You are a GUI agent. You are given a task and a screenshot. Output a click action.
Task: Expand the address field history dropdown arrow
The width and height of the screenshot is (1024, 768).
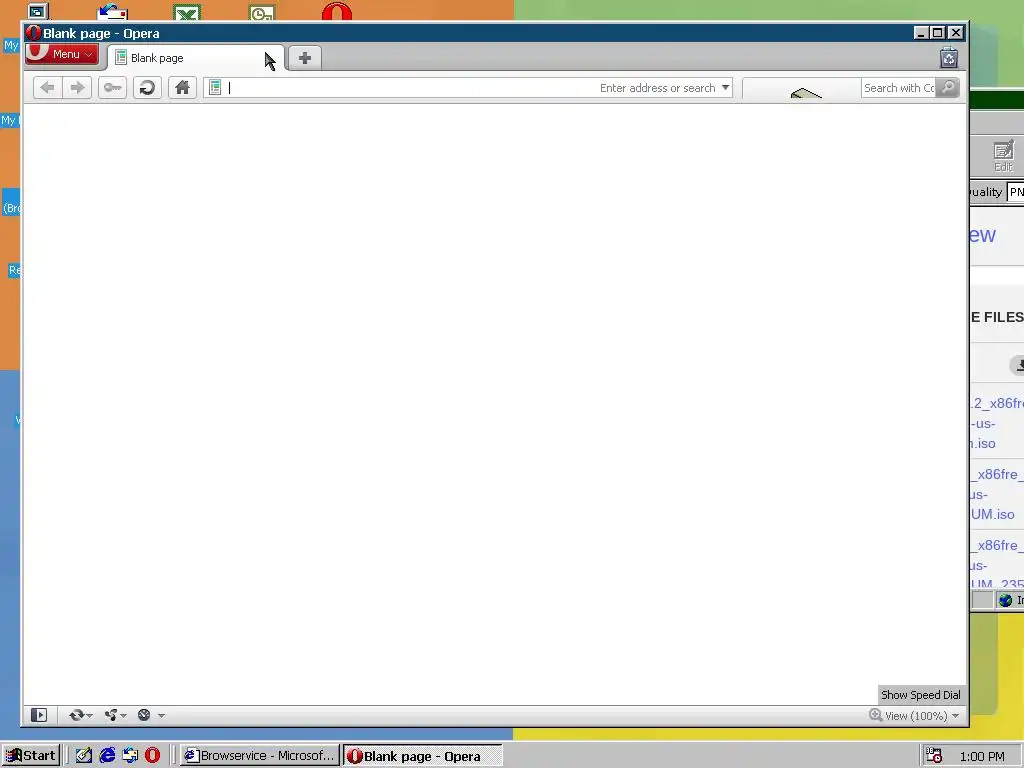pyautogui.click(x=725, y=88)
